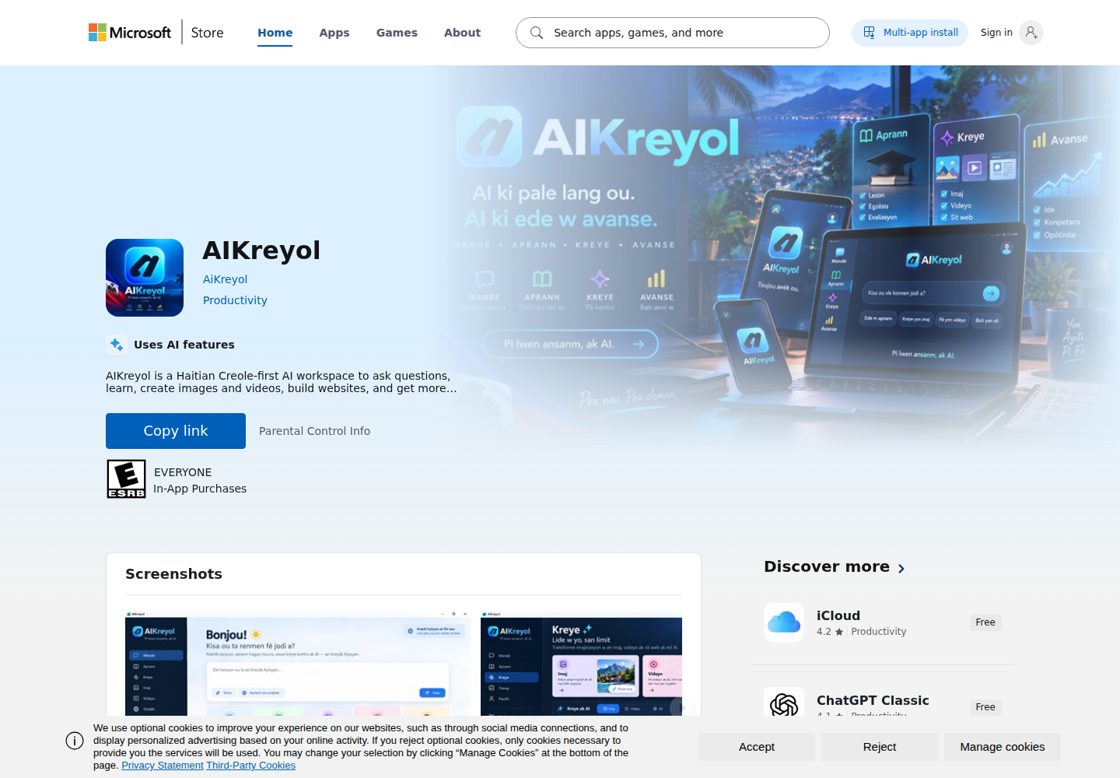Open the Privacy Statement link
Viewport: 1120px width, 778px height.
(x=162, y=765)
